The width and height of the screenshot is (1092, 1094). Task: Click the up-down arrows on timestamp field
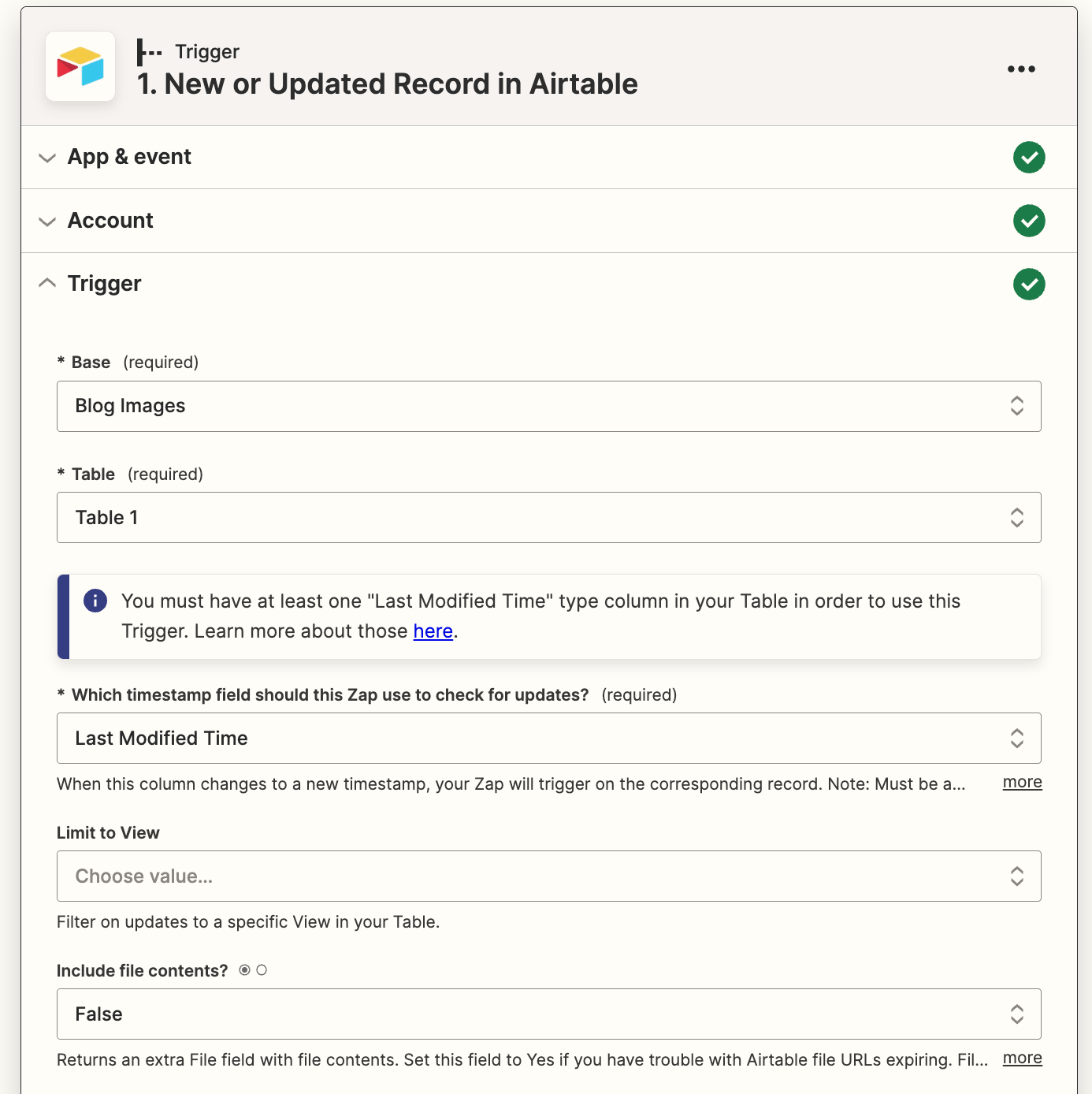[x=1017, y=738]
